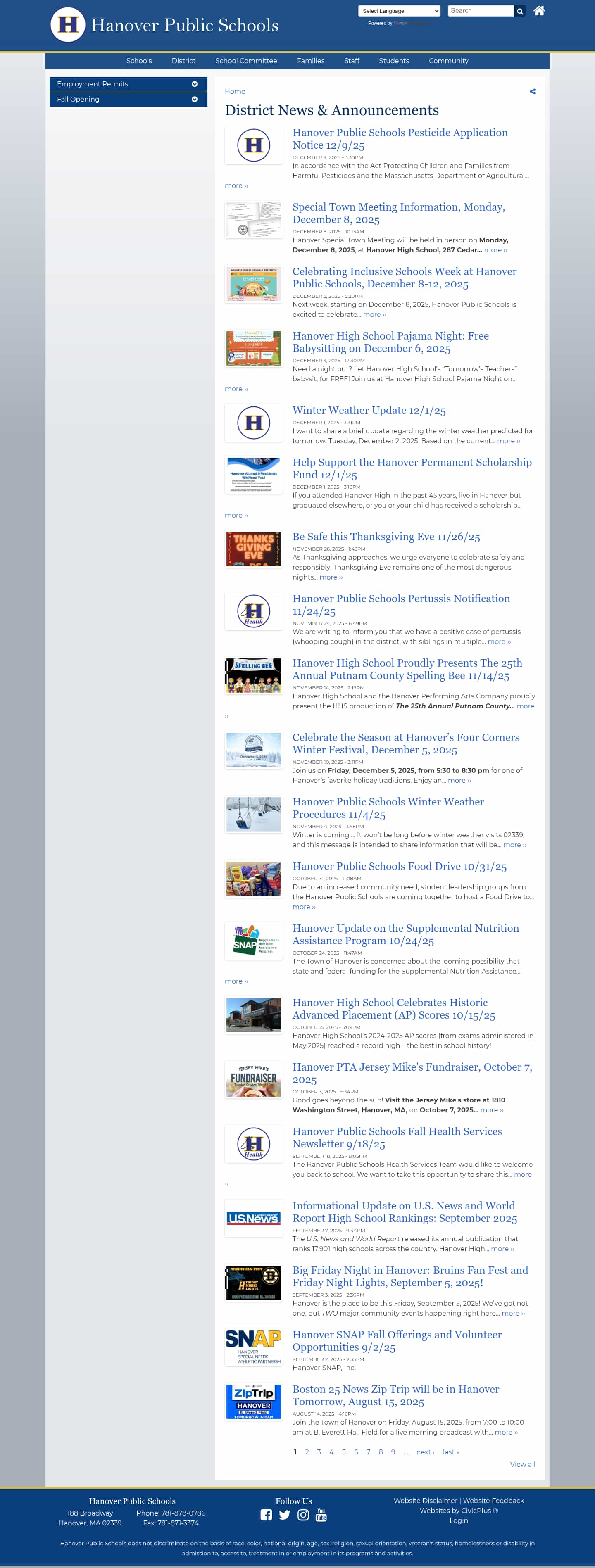The width and height of the screenshot is (595, 1568).
Task: Open Food Drive 10/31/25 article
Action: coord(400,867)
